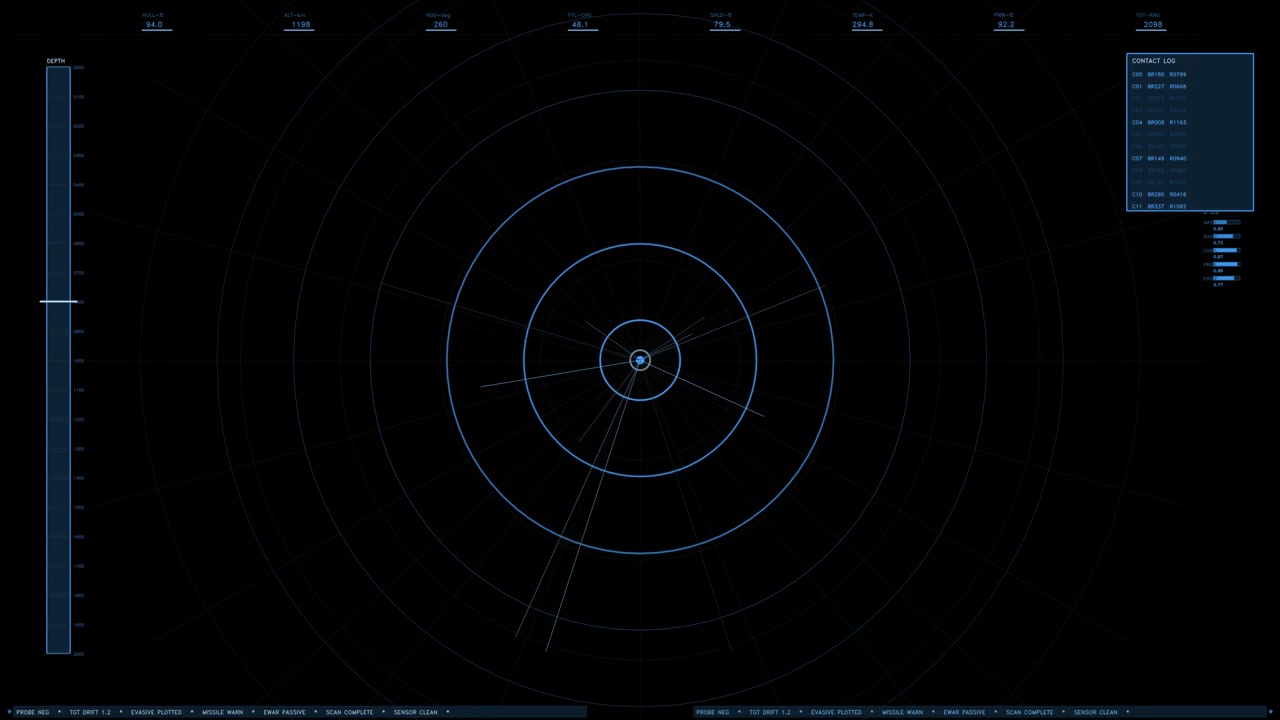The image size is (1280, 720).
Task: Select contact C11 BR337 R1082
Action: (1159, 206)
